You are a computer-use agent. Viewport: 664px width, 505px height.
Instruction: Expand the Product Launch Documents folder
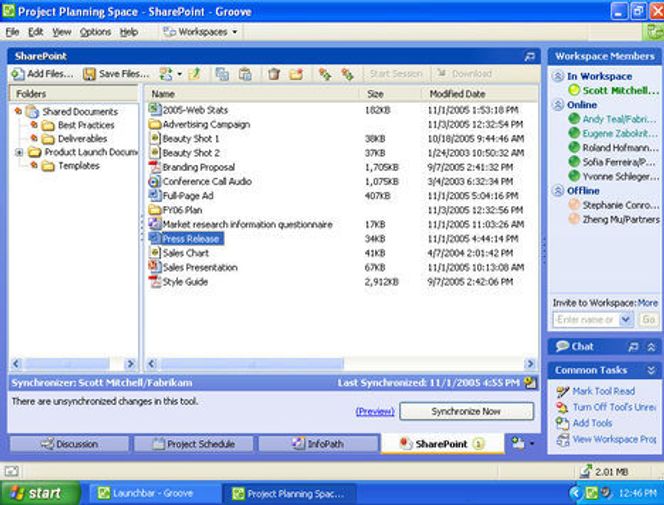pyautogui.click(x=19, y=152)
